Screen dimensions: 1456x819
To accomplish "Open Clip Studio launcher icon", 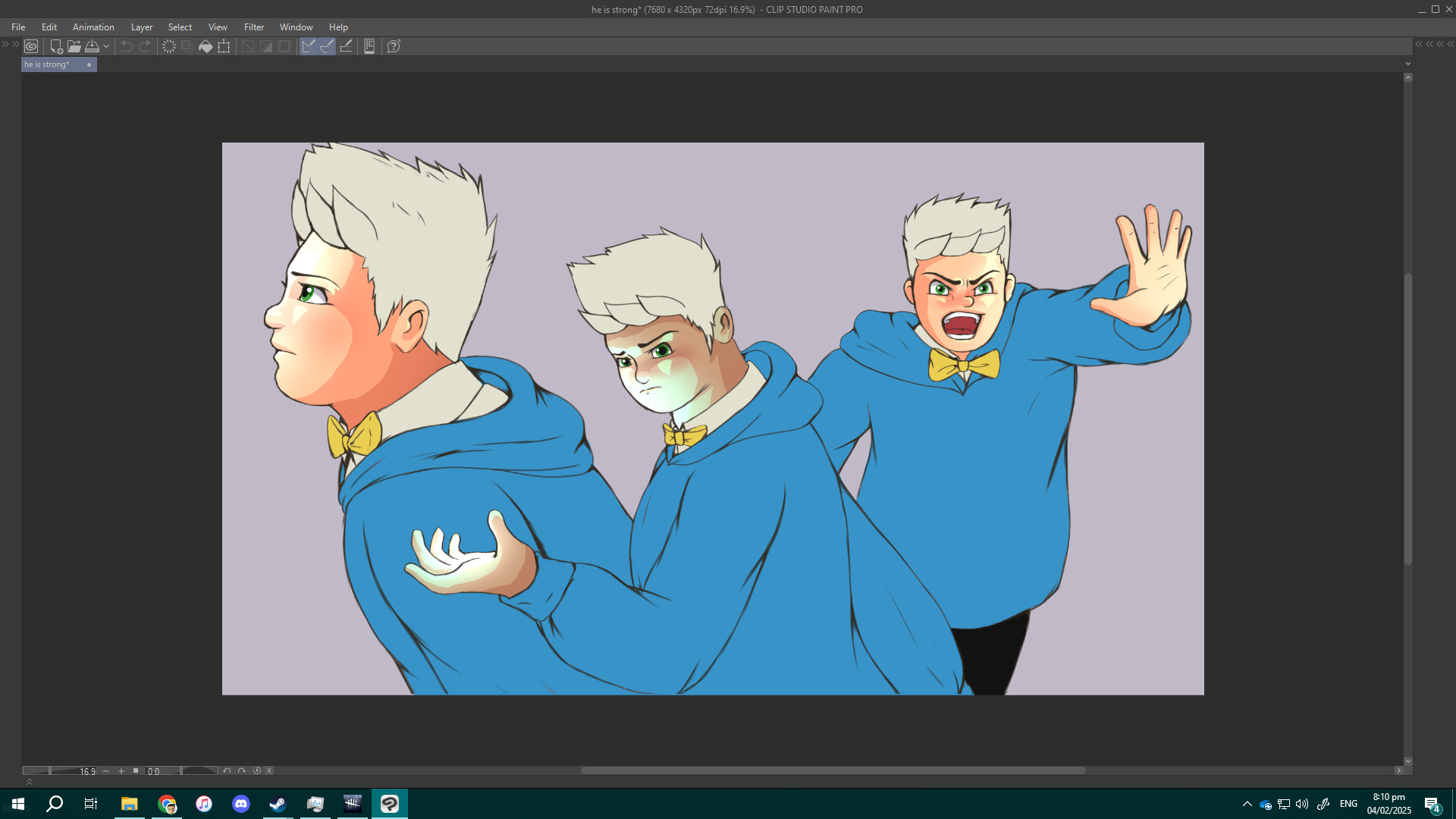I will [31, 46].
